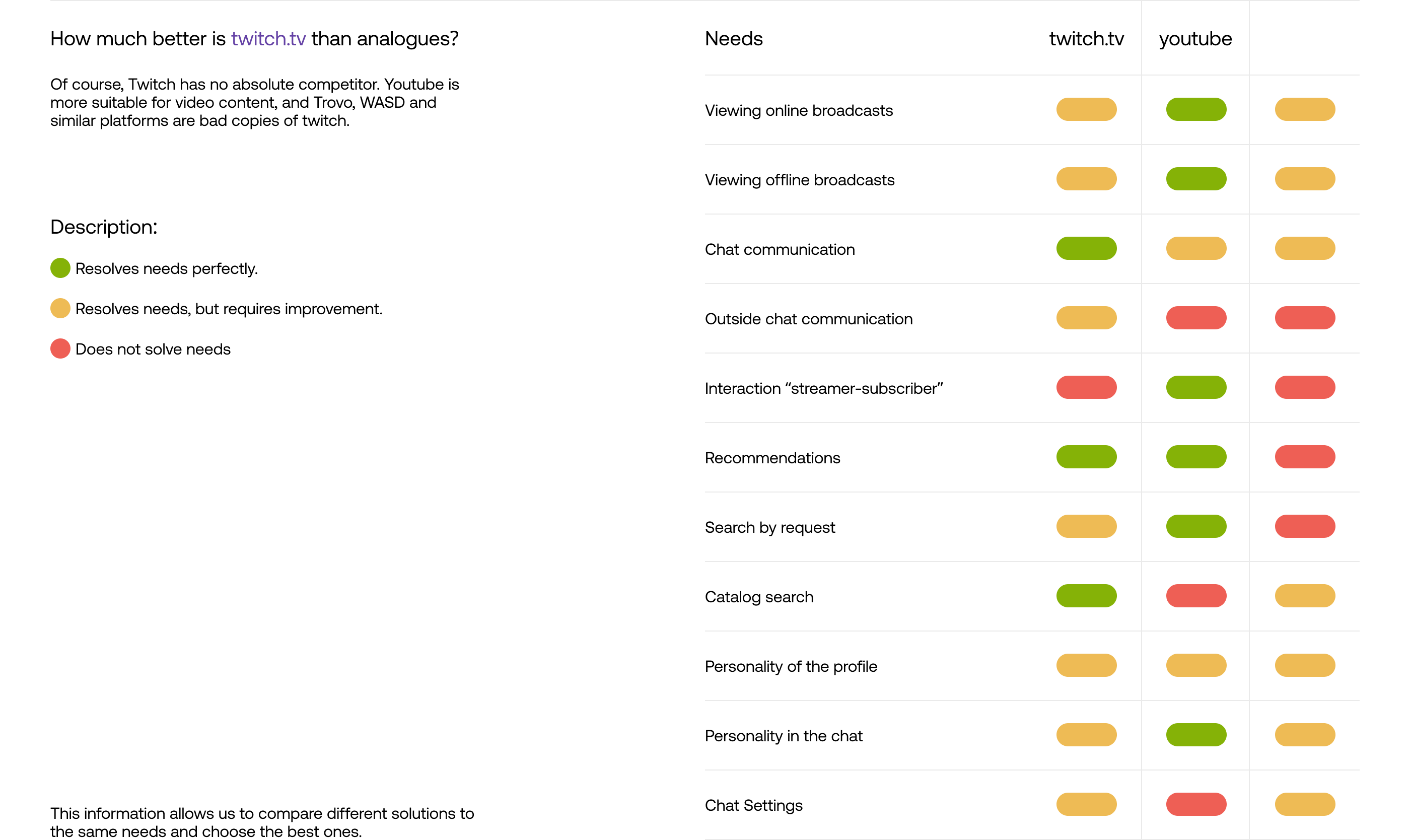Click the red legend dot for 'Does not solve needs'
1410x840 pixels.
click(60, 348)
